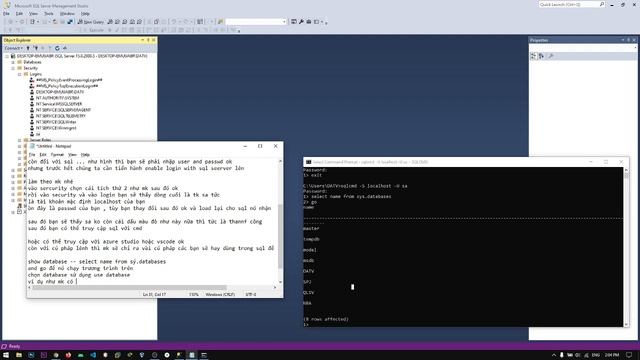
Task: Click the ENG language indicator
Action: pyautogui.click(x=596, y=355)
